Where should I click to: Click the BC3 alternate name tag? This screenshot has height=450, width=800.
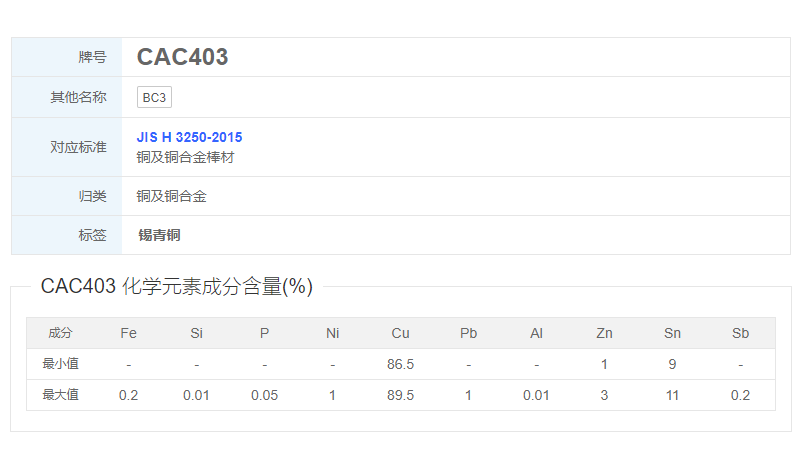pos(154,97)
